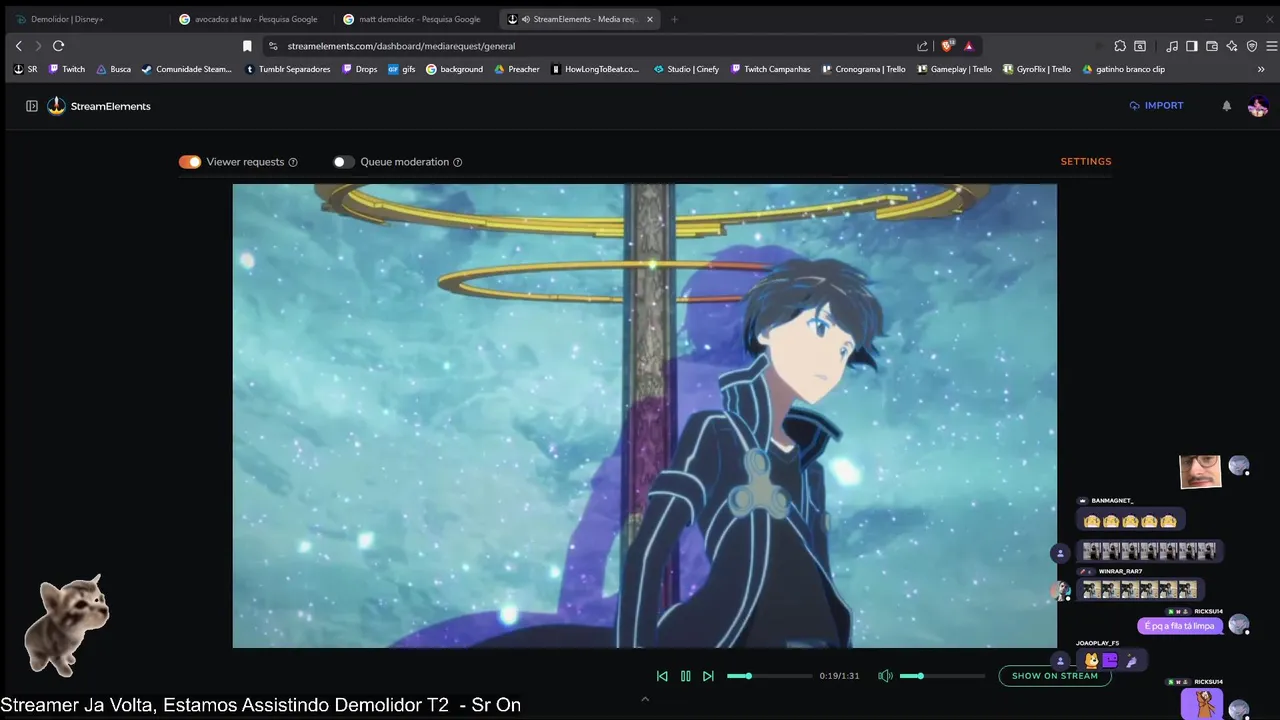
Task: Click the SHOW ON STREAM button
Action: [1055, 676]
